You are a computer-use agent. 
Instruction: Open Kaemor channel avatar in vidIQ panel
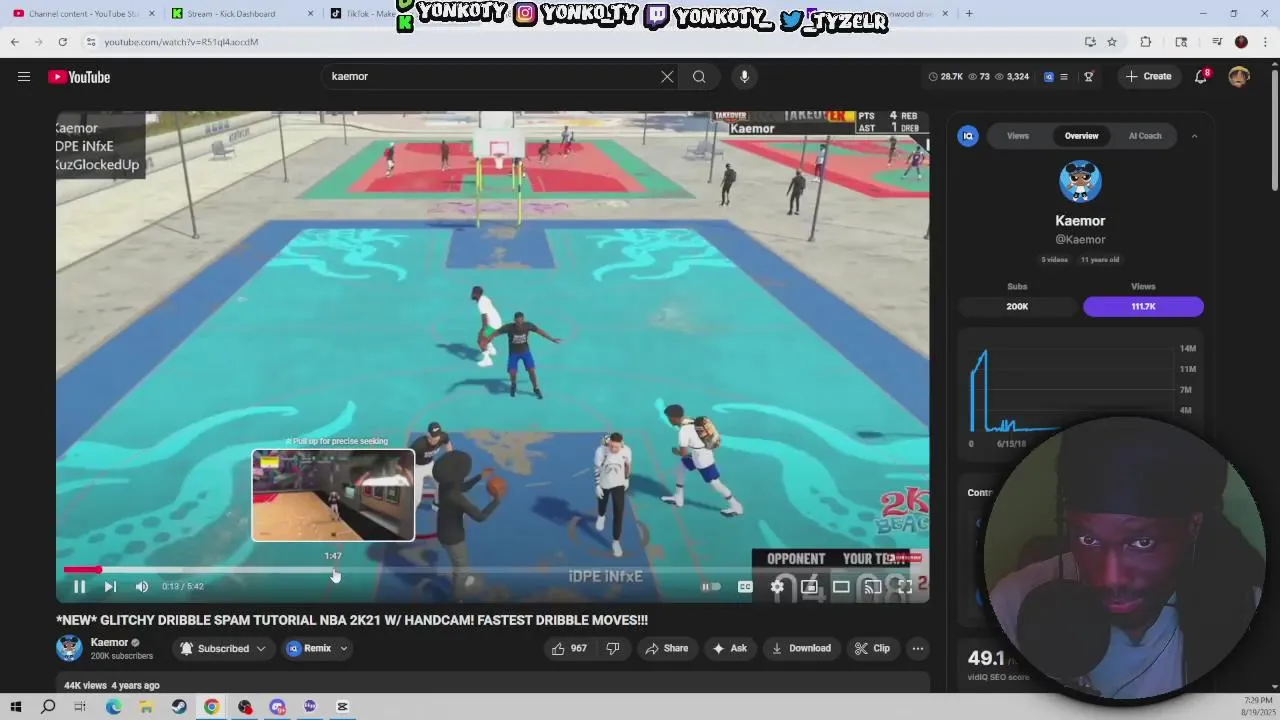pyautogui.click(x=1080, y=181)
